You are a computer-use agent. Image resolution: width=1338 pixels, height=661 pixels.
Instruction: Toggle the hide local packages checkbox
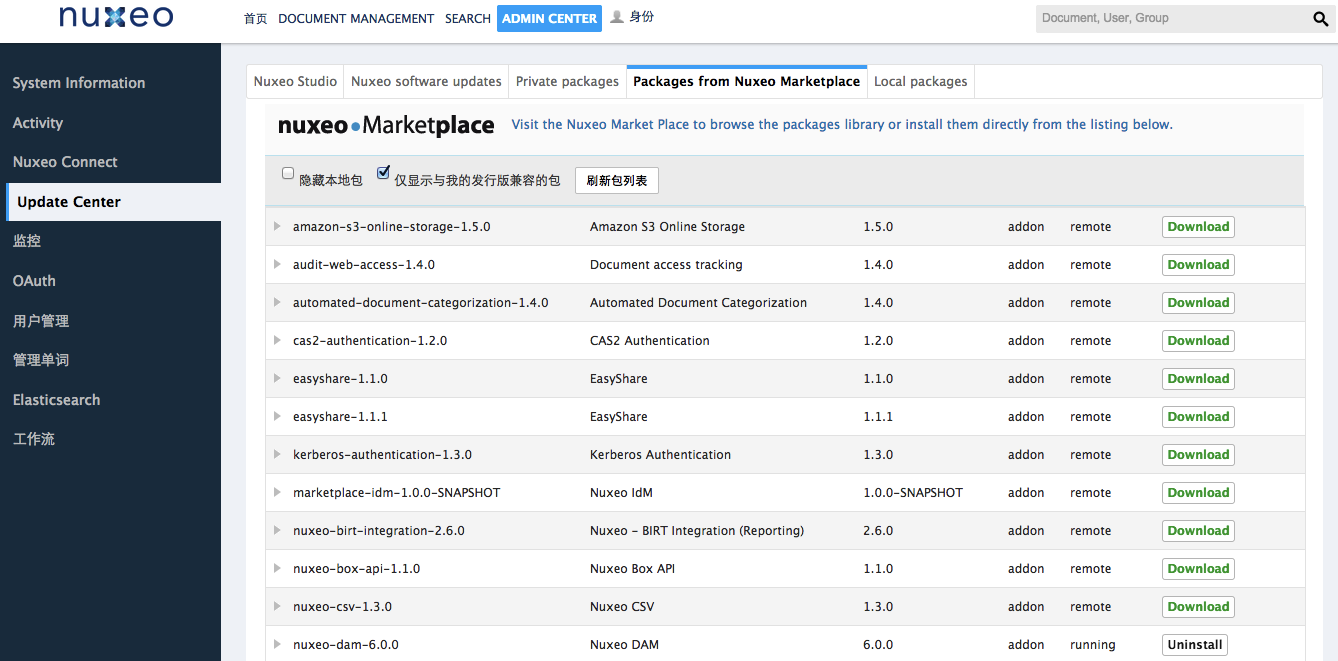288,174
